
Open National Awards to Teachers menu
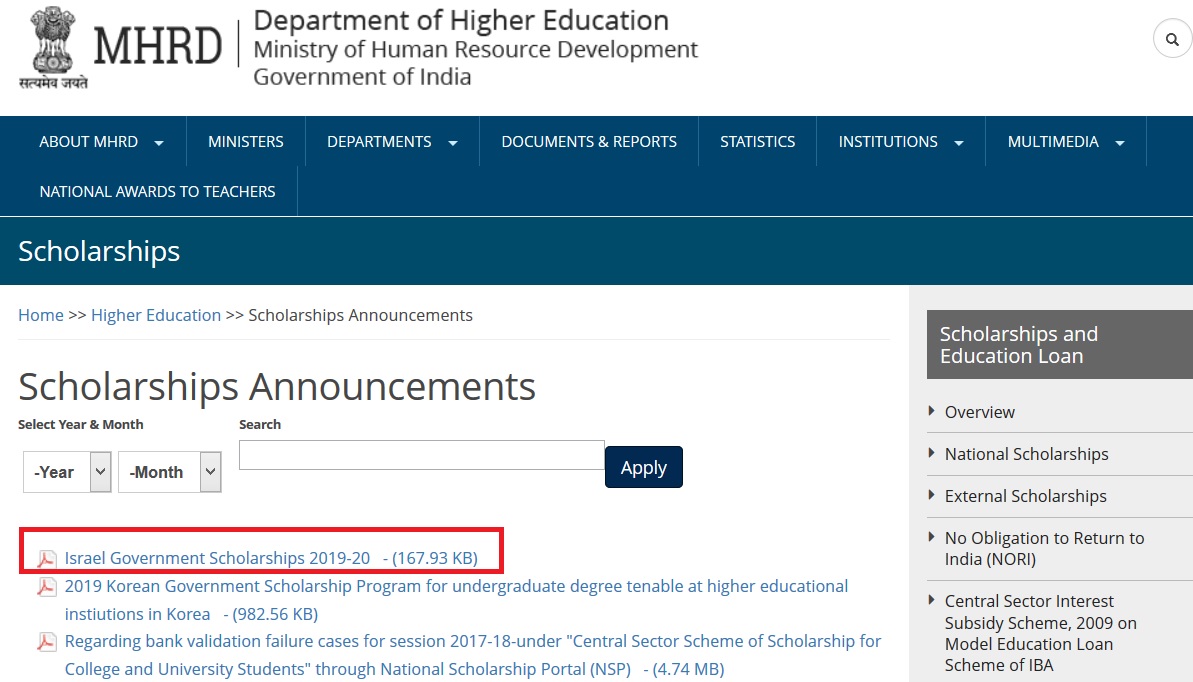tap(157, 191)
